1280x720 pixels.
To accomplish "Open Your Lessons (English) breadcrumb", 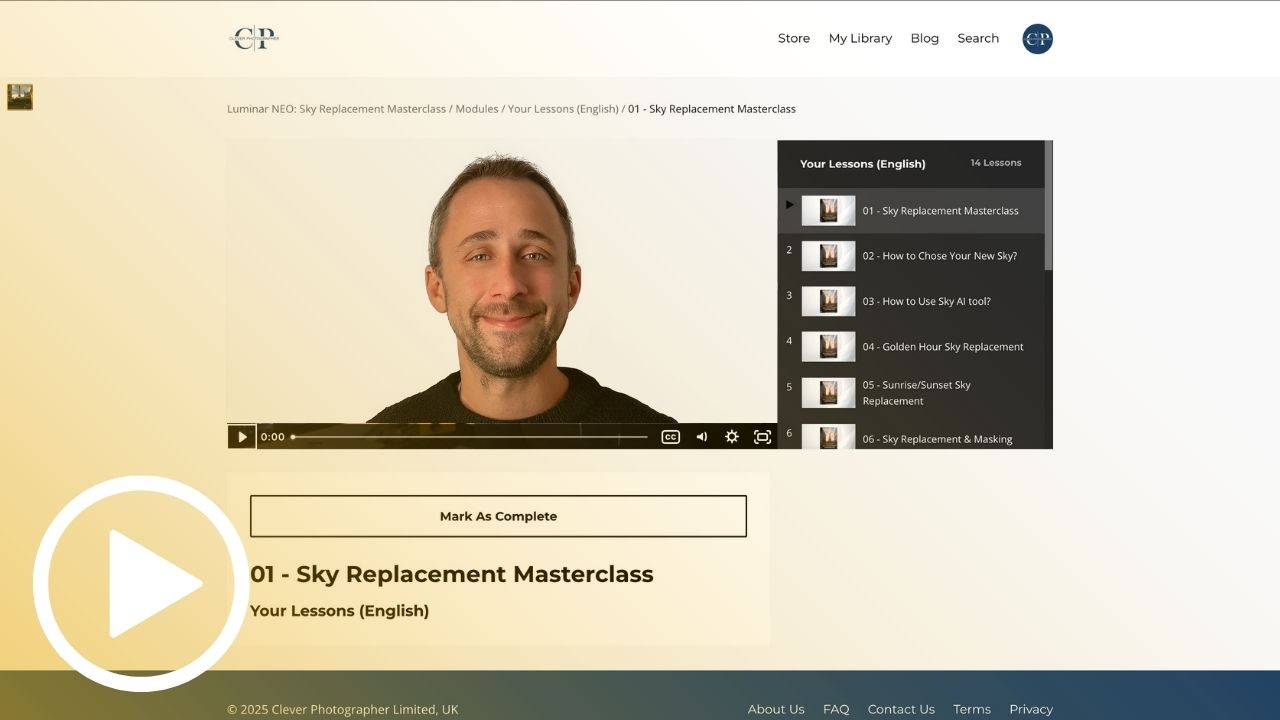I will pyautogui.click(x=563, y=109).
